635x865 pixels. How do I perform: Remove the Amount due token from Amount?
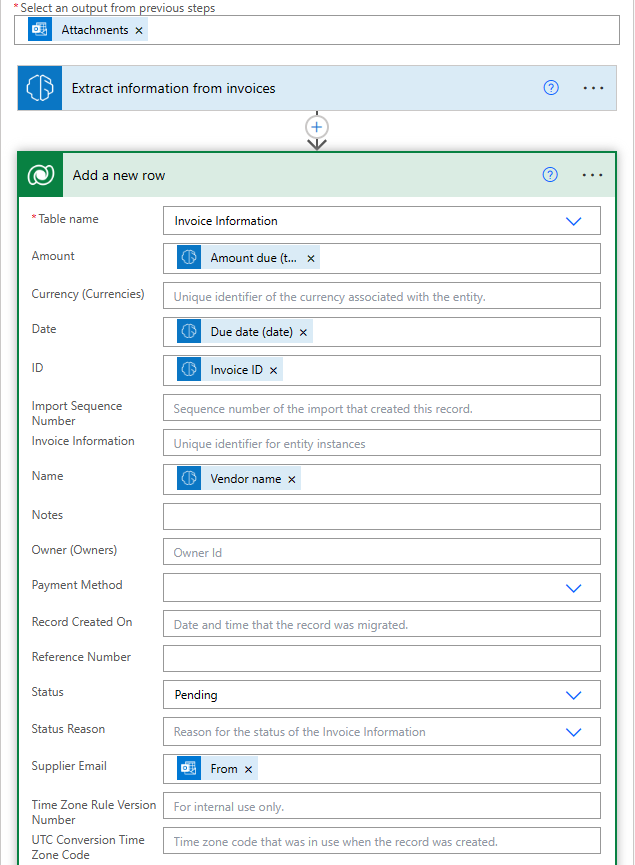pyautogui.click(x=311, y=258)
